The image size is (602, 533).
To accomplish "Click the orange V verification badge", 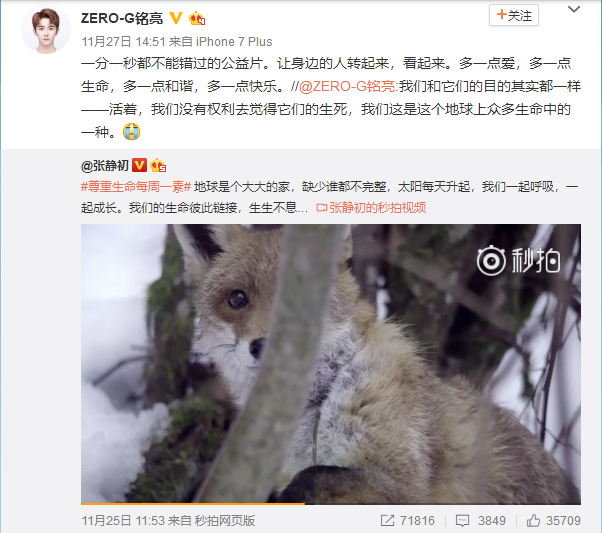I will (175, 18).
